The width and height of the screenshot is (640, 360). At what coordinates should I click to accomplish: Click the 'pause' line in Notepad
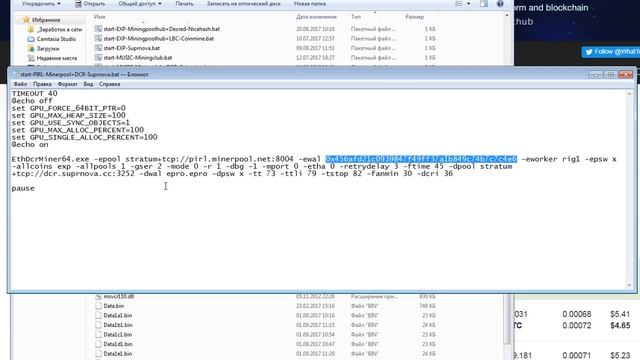[23, 188]
